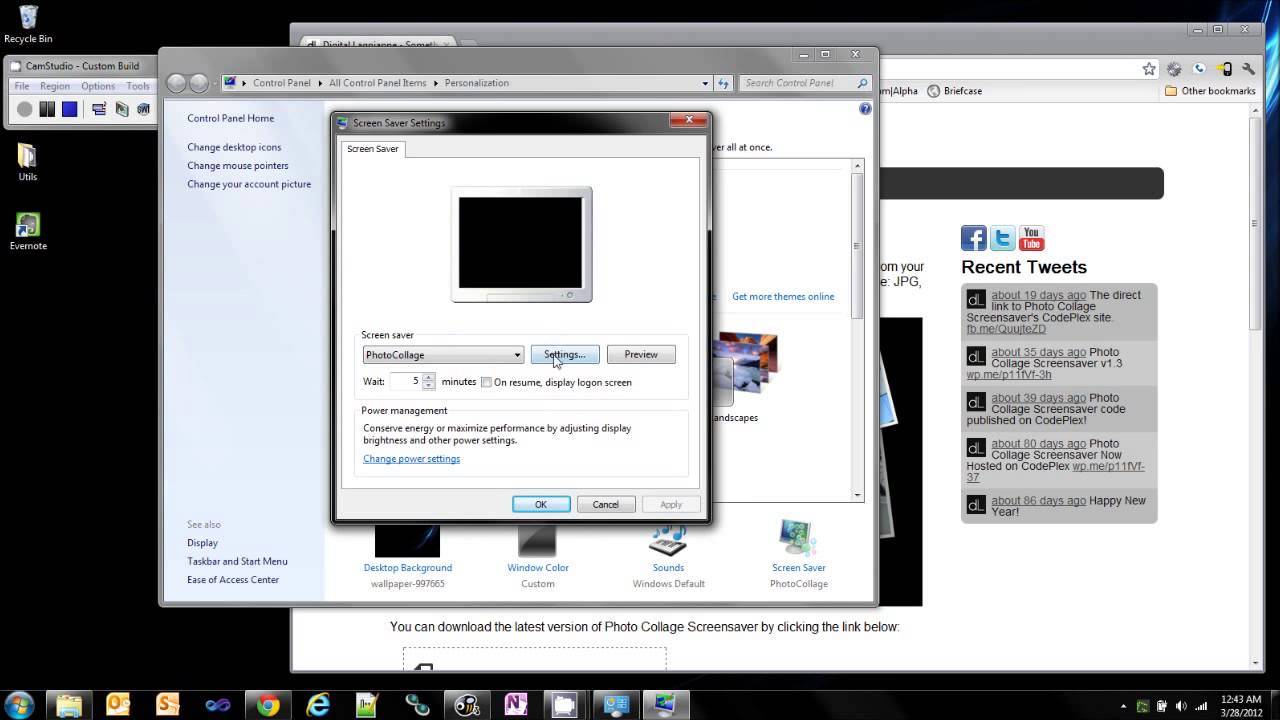Click the Desktop Background thumbnail
The width and height of the screenshot is (1280, 720).
[407, 541]
